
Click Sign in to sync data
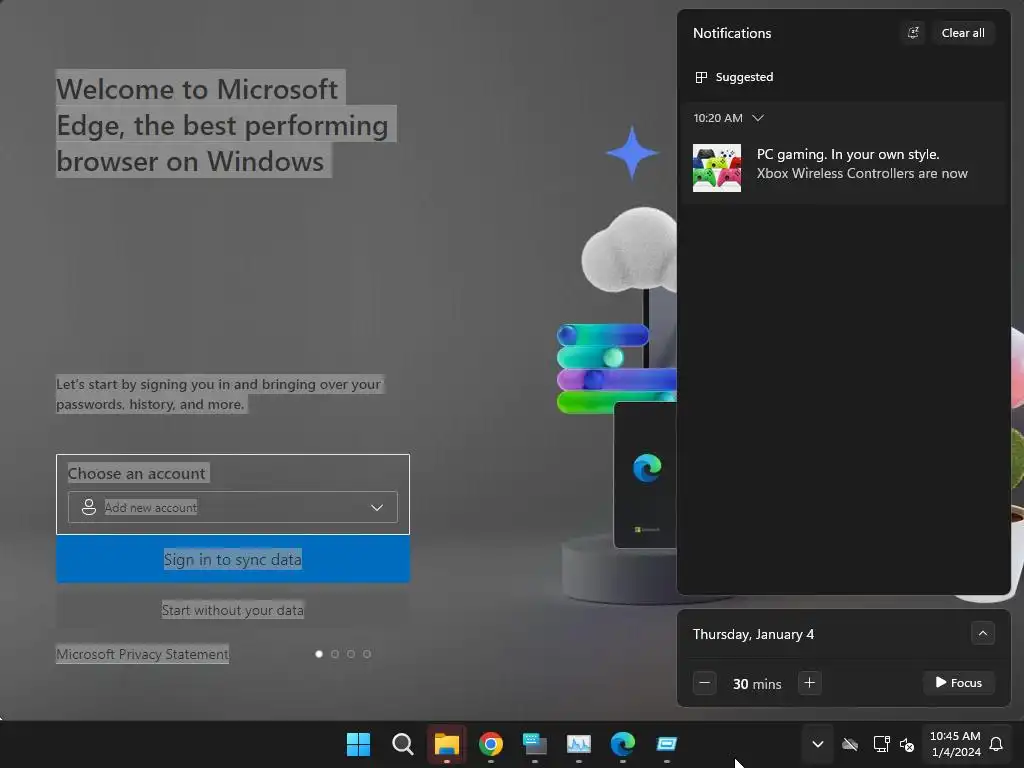coord(232,560)
